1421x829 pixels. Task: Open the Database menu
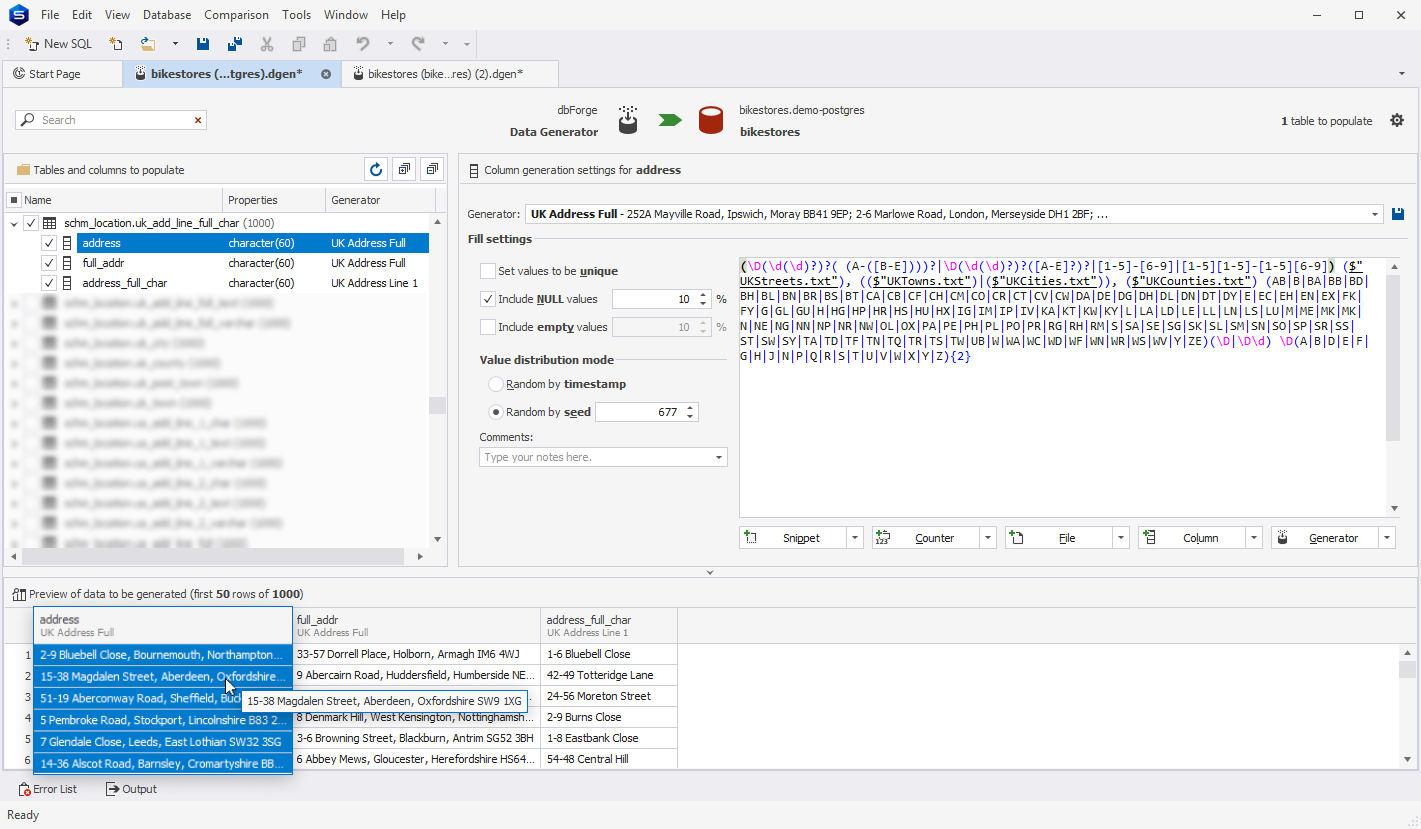(x=167, y=15)
